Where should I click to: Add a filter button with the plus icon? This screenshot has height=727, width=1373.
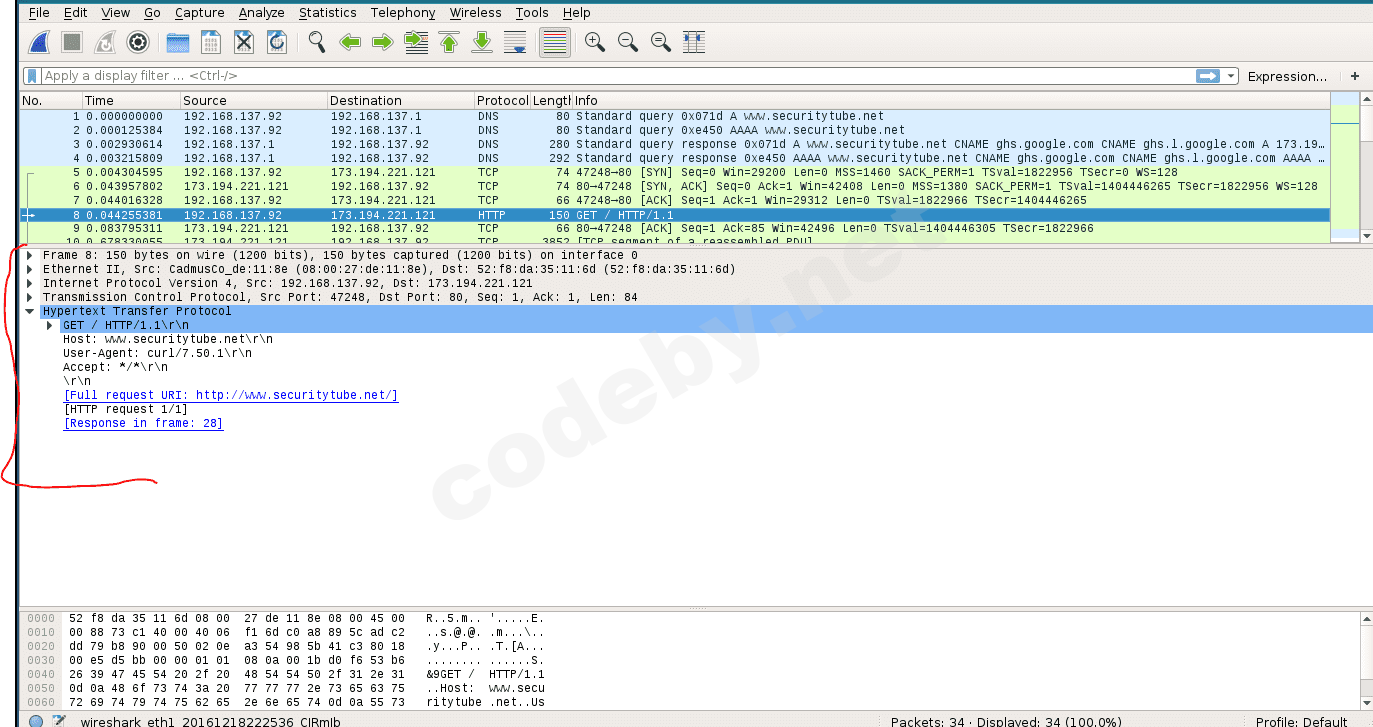pyautogui.click(x=1355, y=76)
